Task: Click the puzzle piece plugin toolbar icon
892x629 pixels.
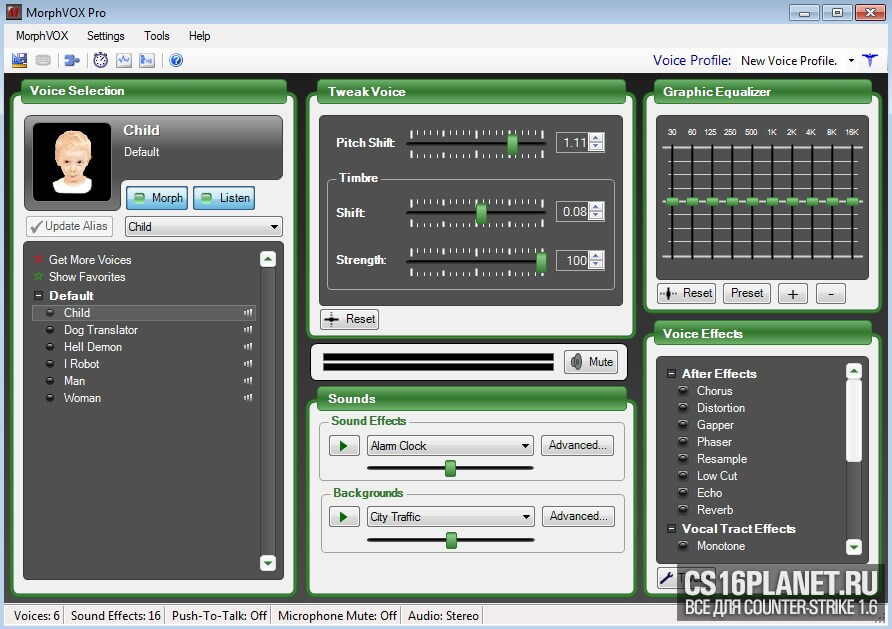Action: tap(72, 60)
